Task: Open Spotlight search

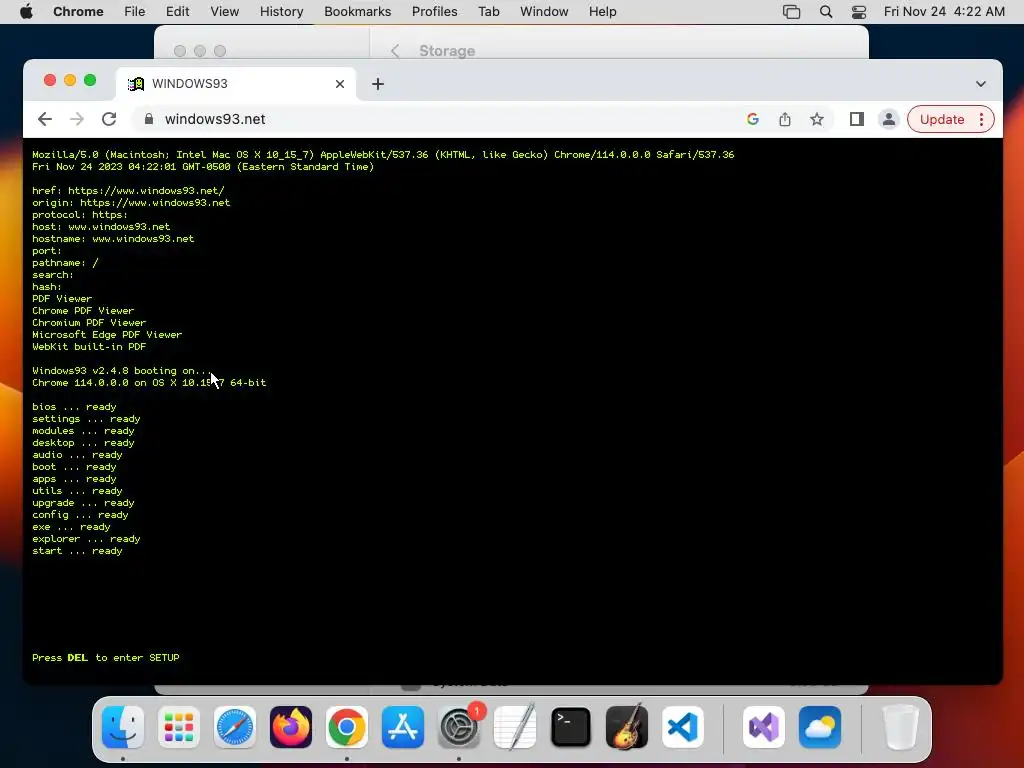Action: [825, 11]
